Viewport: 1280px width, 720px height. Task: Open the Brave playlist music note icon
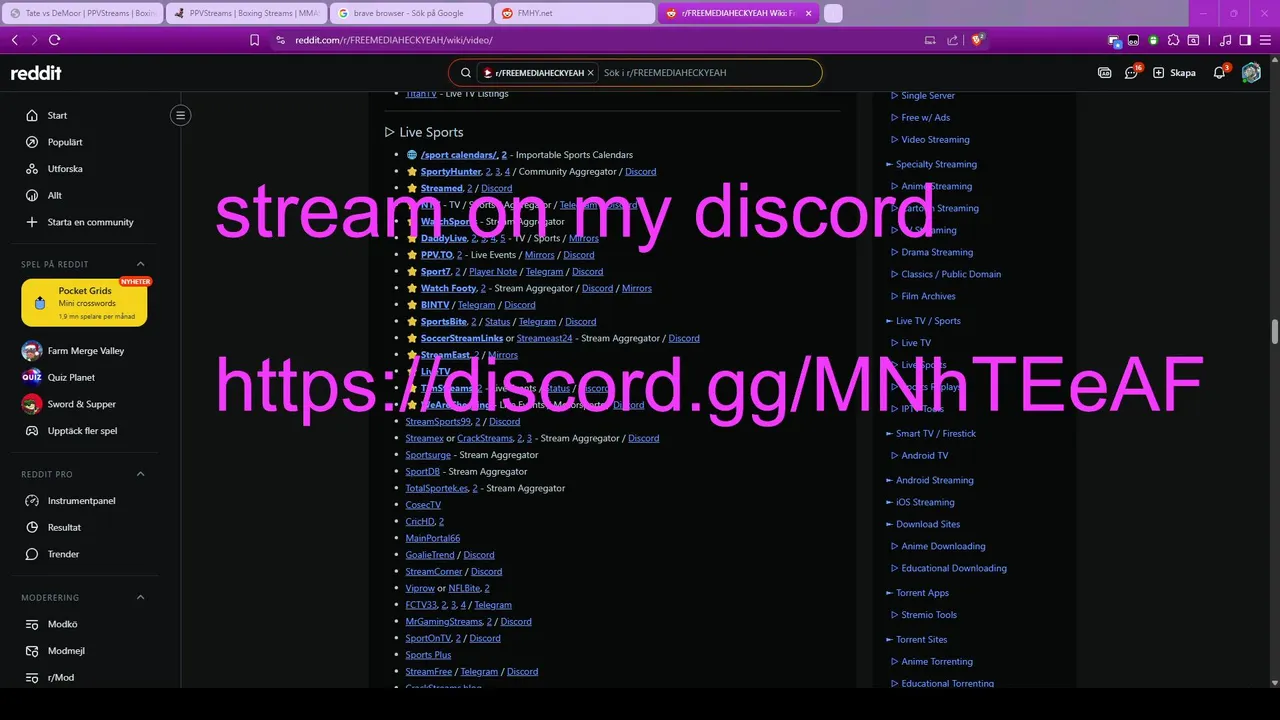(1225, 40)
